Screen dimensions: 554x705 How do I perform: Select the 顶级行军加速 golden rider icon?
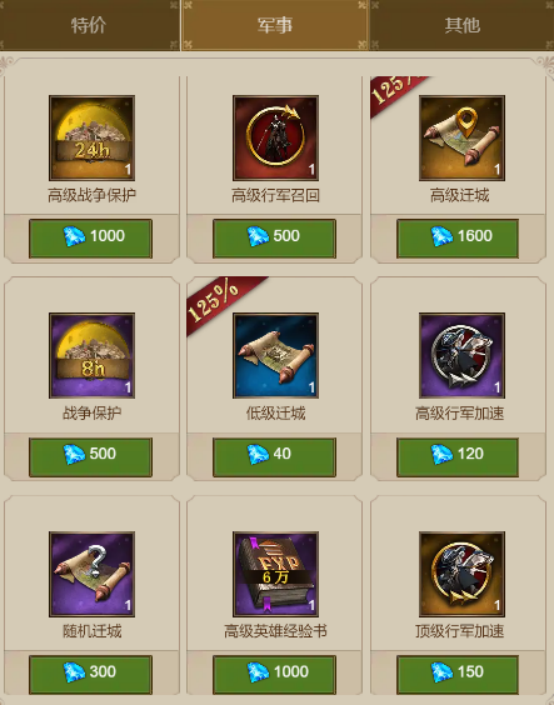462,574
